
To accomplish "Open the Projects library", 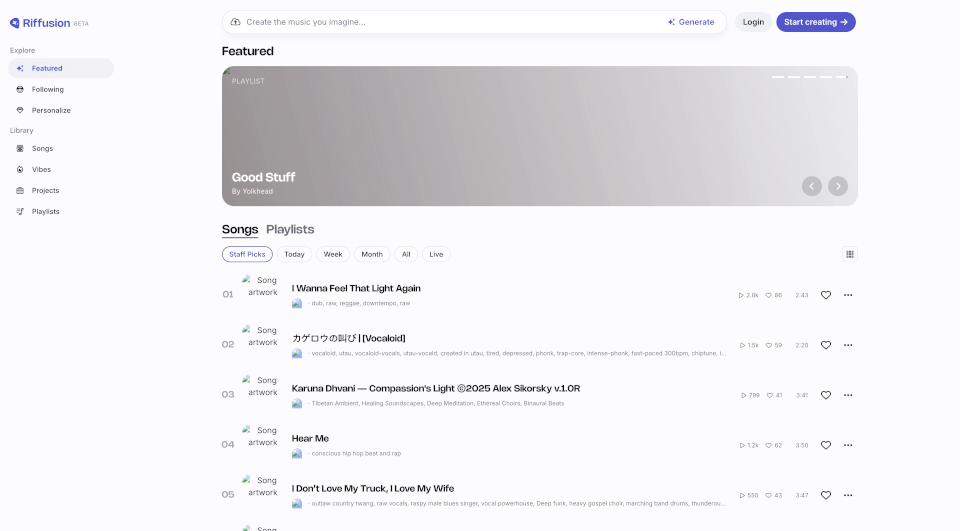I will pos(45,190).
